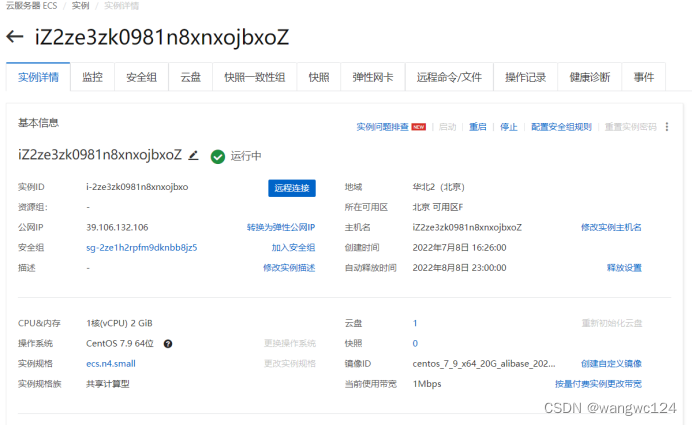Open the 云盘 tab
692x425 pixels.
pos(191,77)
